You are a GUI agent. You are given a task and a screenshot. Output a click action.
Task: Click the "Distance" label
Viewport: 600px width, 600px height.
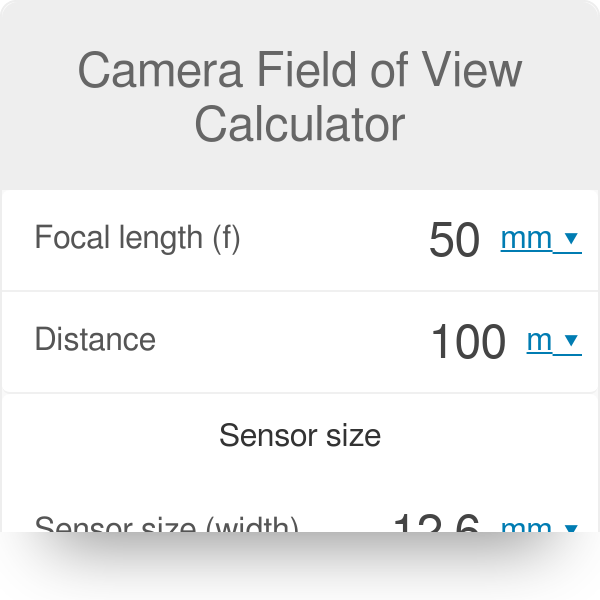click(95, 340)
